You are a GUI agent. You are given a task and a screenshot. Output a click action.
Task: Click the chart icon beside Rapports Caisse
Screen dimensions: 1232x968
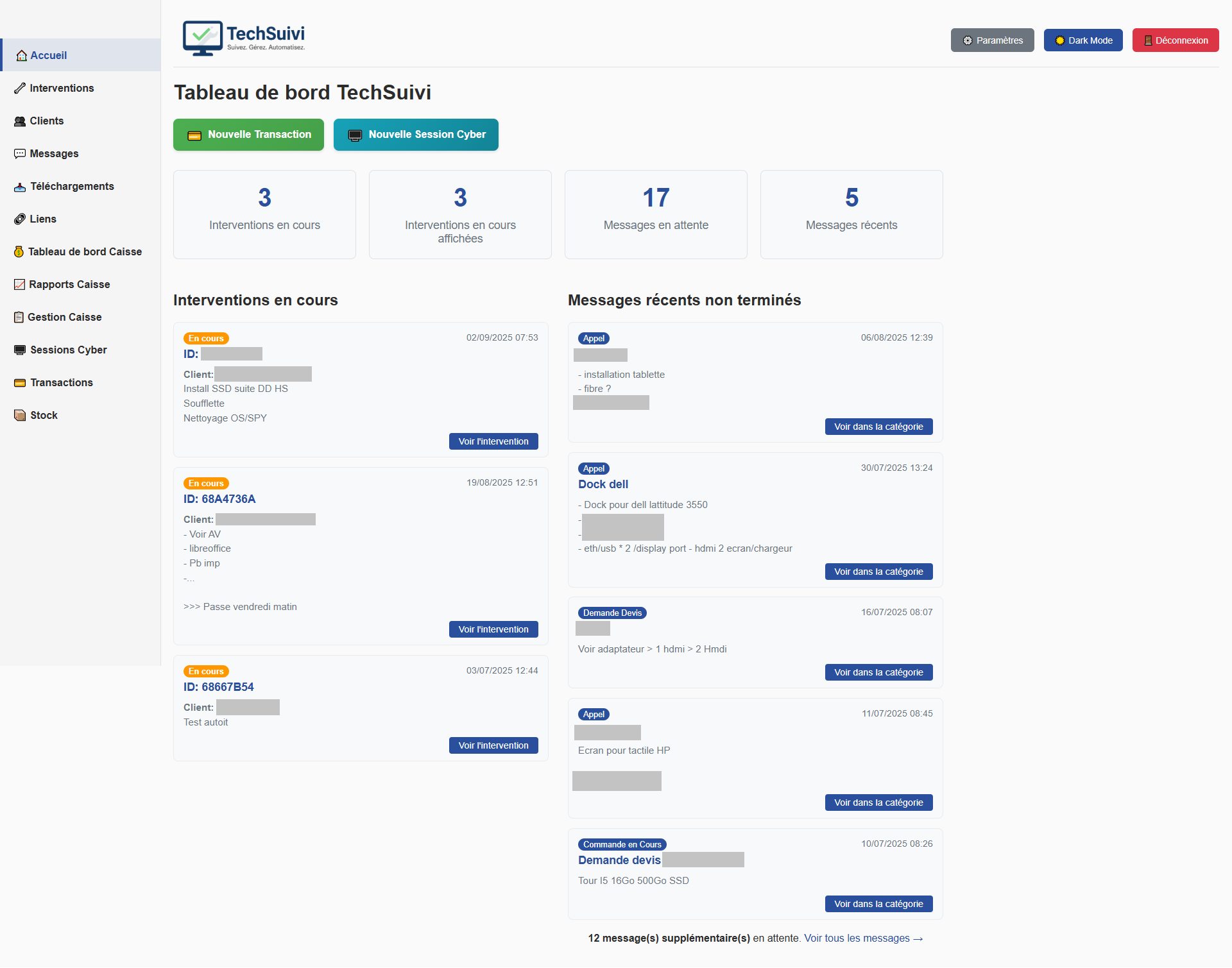20,285
